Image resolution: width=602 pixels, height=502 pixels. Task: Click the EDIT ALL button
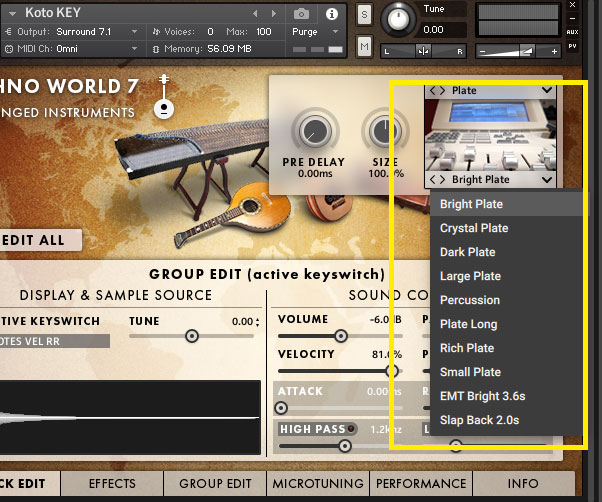[40, 240]
